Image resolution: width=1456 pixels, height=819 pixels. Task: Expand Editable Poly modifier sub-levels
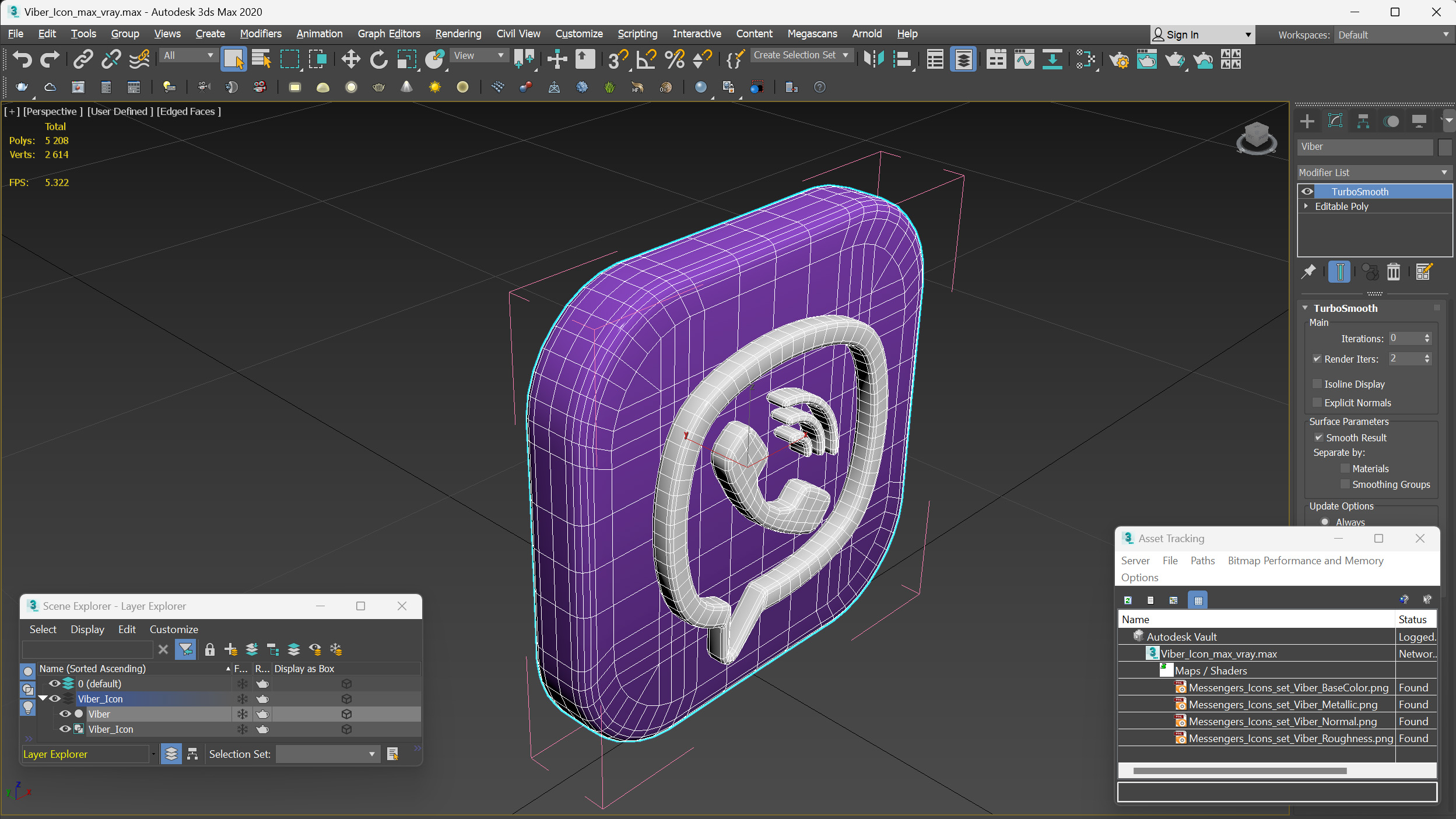pos(1306,206)
